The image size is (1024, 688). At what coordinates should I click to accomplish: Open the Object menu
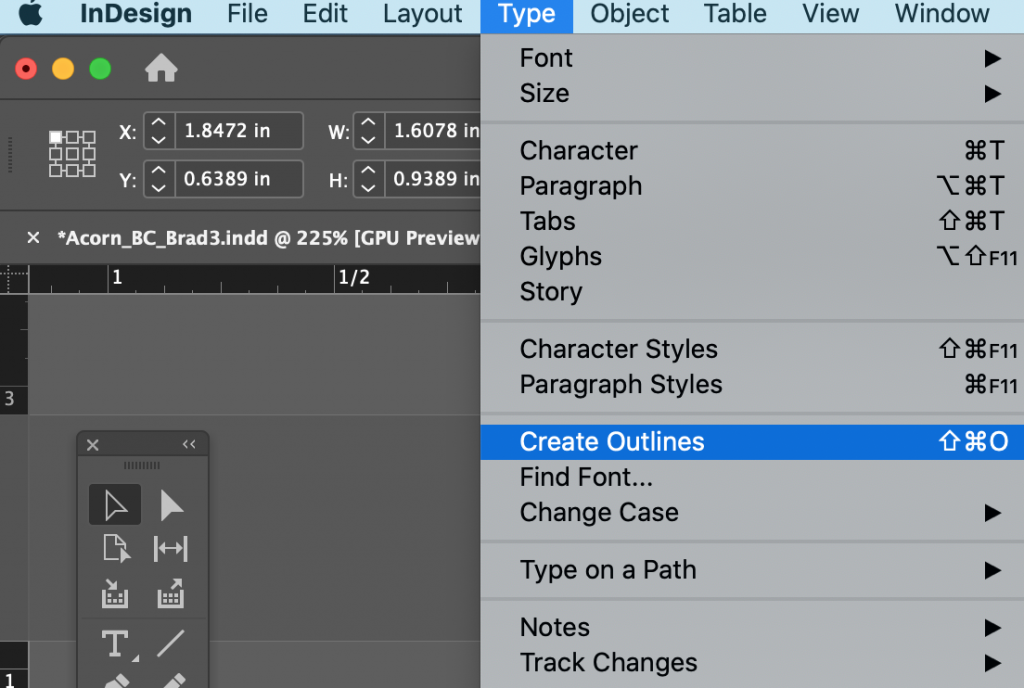click(x=630, y=14)
